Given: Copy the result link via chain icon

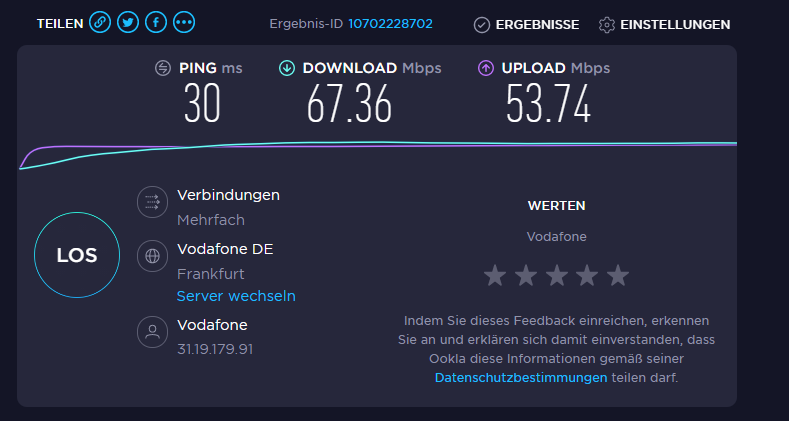Looking at the screenshot, I should (100, 23).
